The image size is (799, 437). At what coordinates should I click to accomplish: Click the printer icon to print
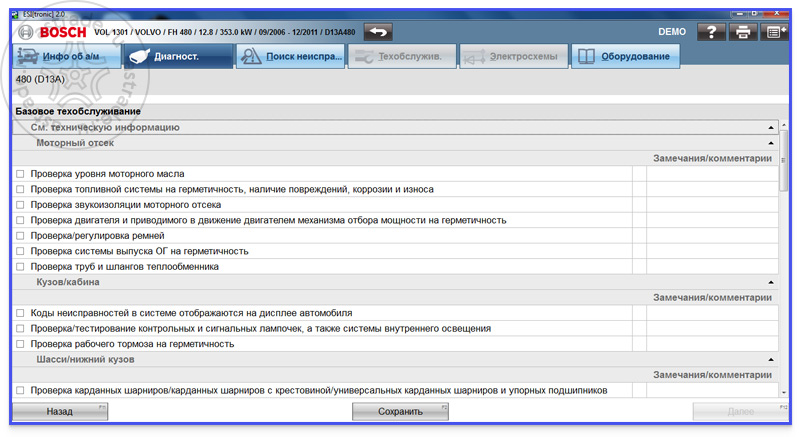[742, 32]
